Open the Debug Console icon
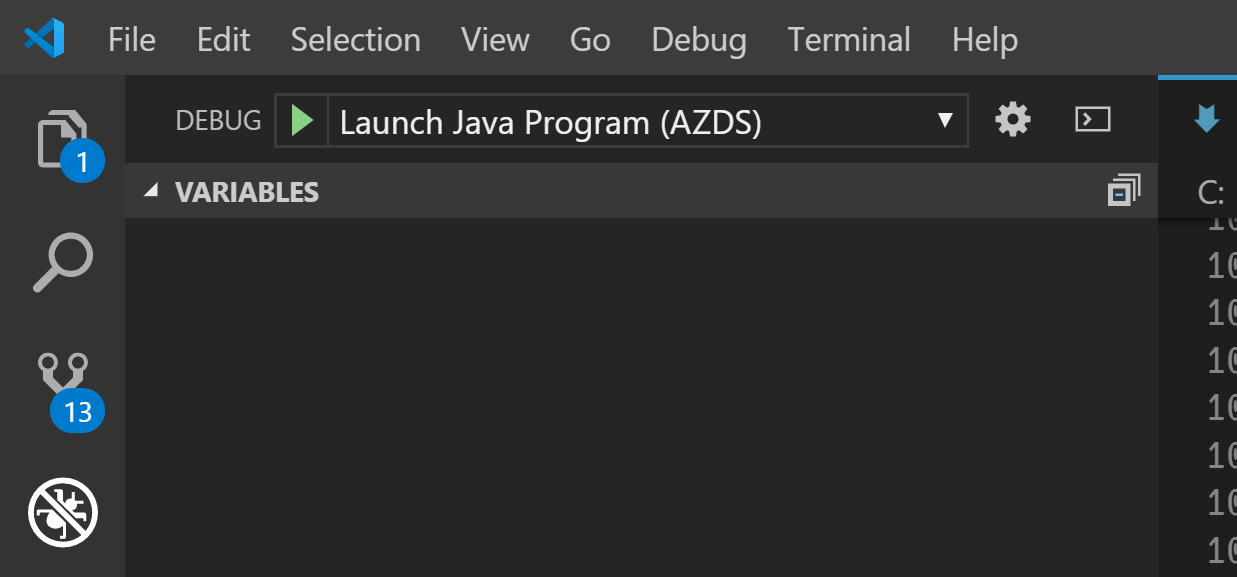 pyautogui.click(x=1093, y=121)
